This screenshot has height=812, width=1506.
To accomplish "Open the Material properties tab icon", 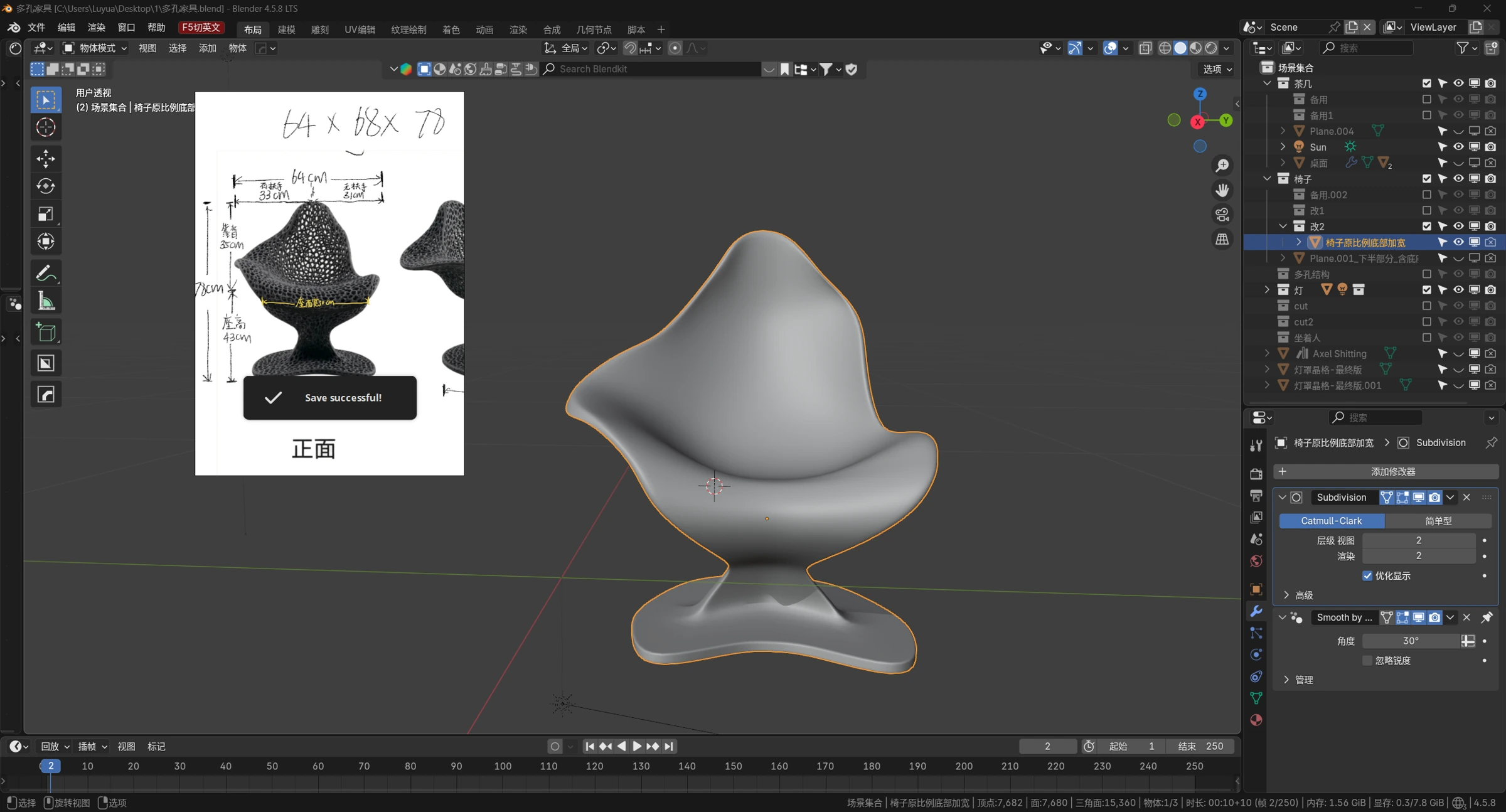I will [1256, 720].
